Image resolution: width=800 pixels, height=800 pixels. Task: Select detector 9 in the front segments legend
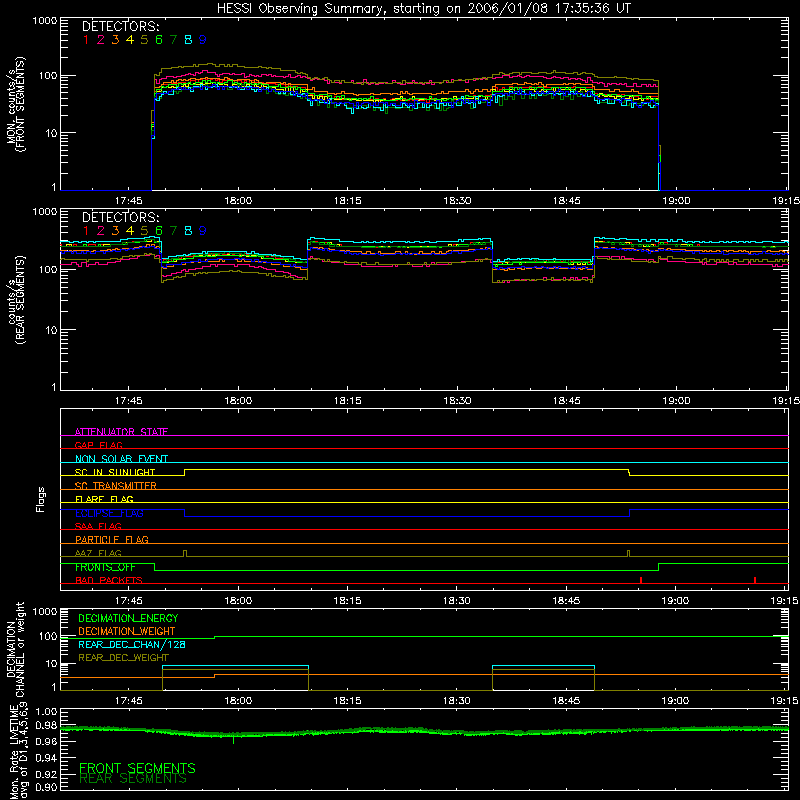point(203,40)
